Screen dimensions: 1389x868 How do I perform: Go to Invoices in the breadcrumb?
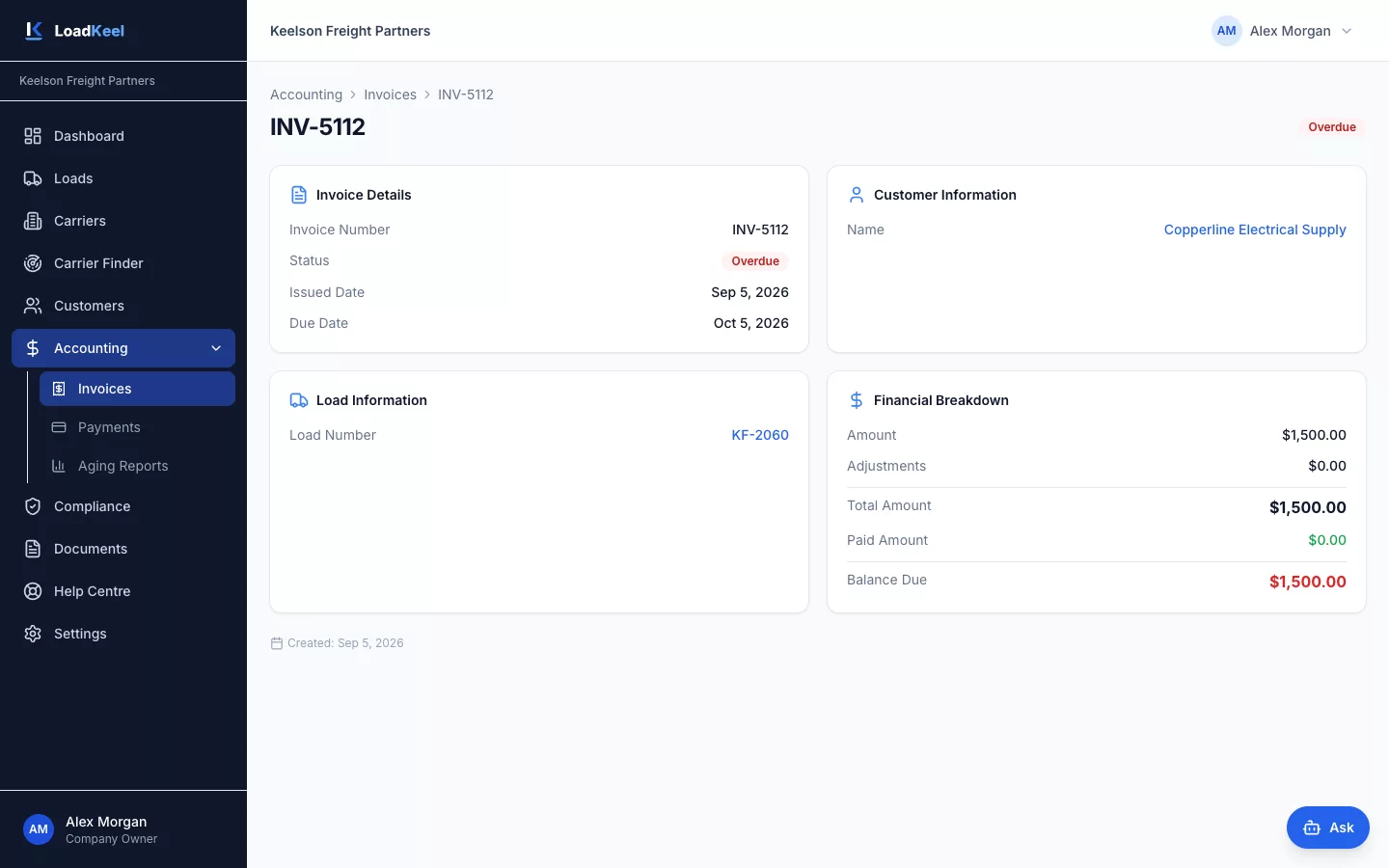click(390, 95)
